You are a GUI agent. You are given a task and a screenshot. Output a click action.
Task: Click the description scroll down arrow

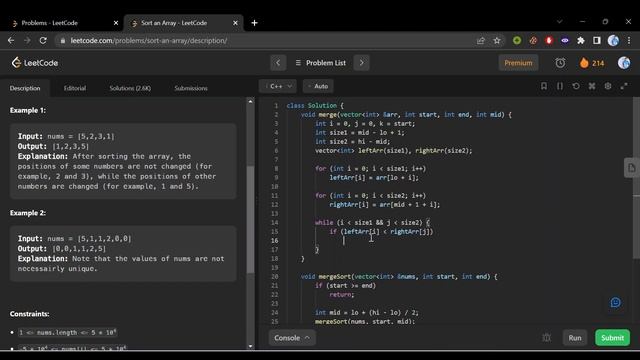(x=251, y=347)
